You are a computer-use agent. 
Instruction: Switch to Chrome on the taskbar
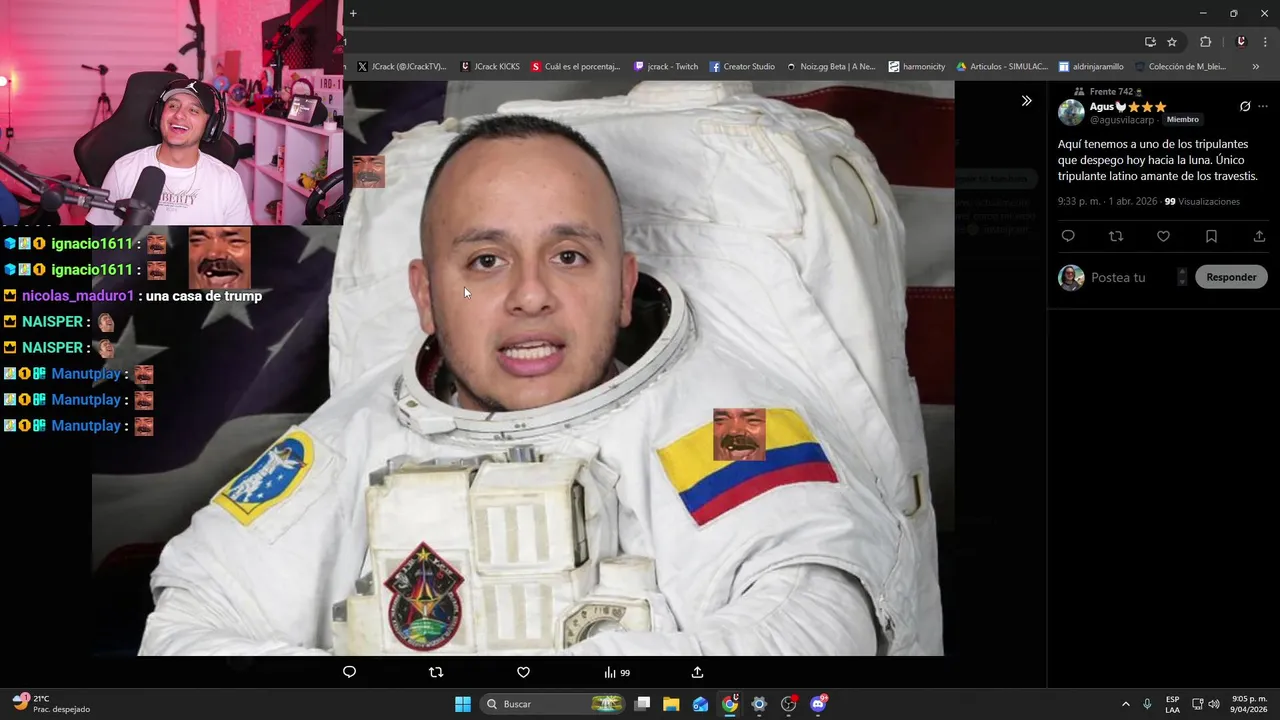click(x=730, y=704)
